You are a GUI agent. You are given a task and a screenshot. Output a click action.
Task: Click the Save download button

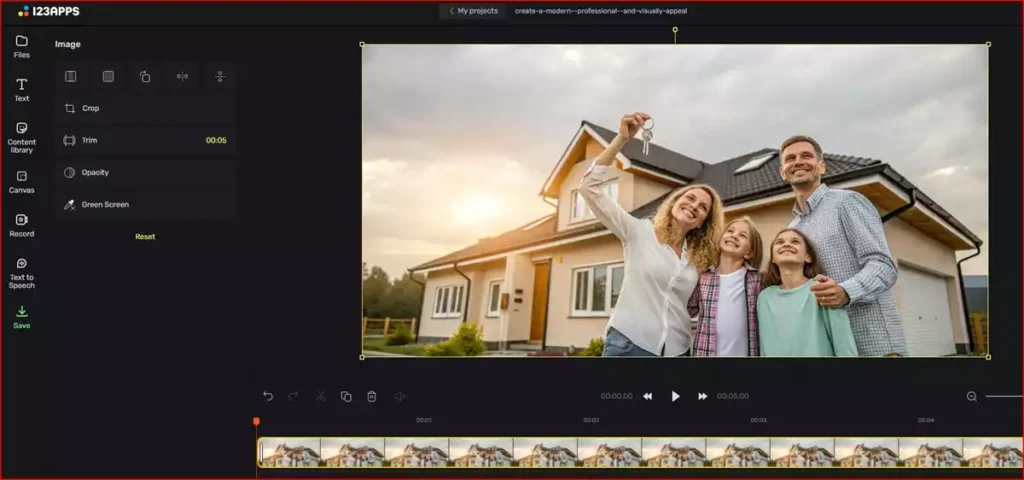(x=22, y=317)
